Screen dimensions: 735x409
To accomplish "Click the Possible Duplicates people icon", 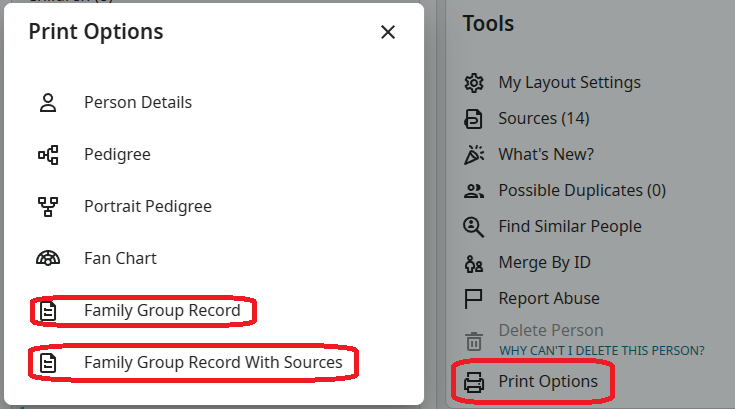I will pyautogui.click(x=474, y=191).
